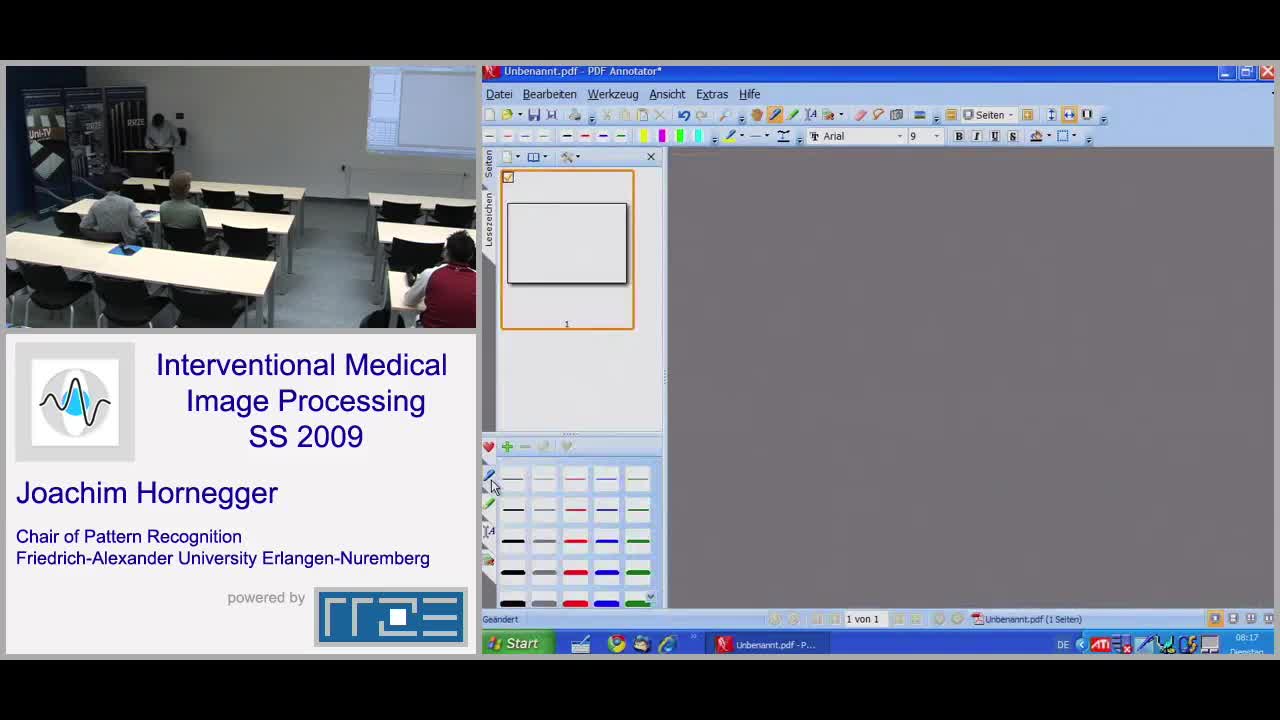Add a favorite with the green plus
Screen dimensions: 1280x720
[507, 447]
